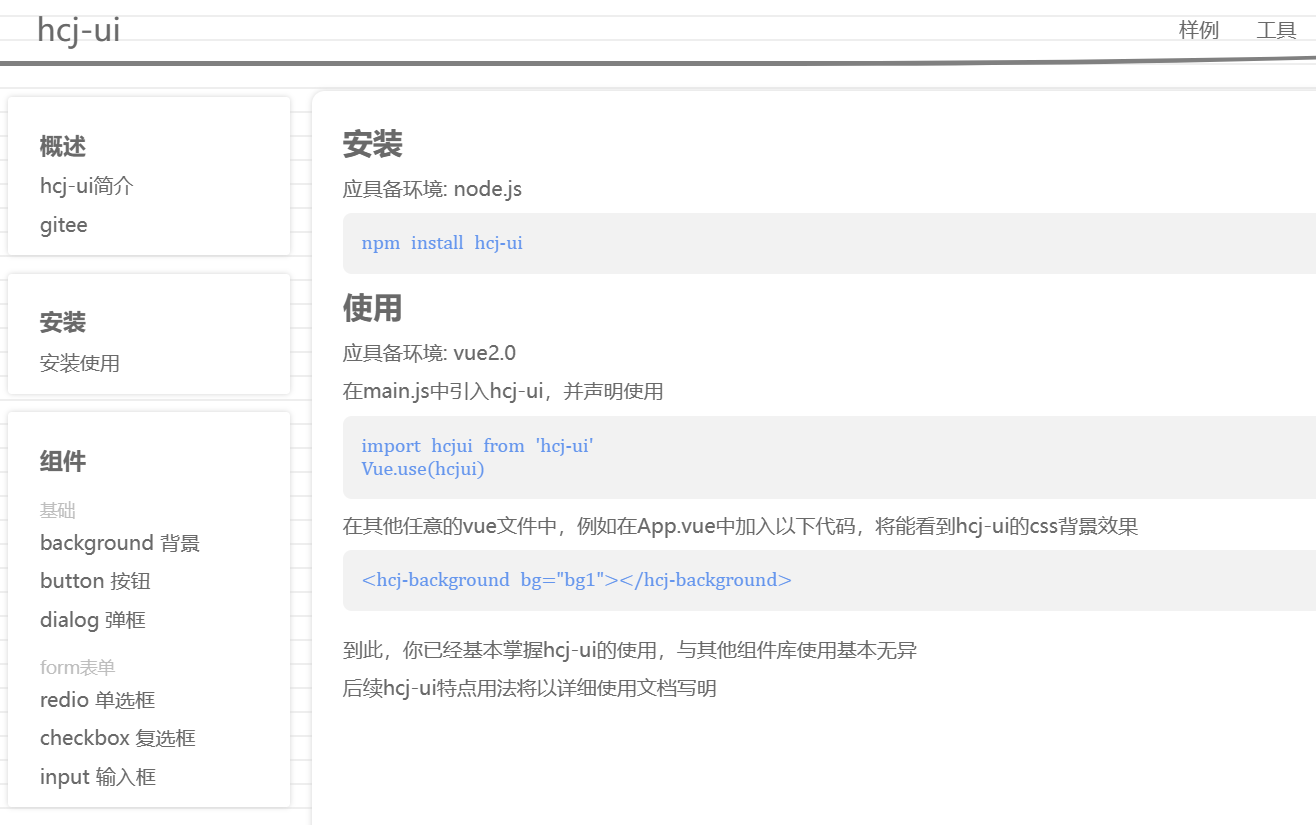This screenshot has height=825, width=1316.
Task: Click the 基础 group label
Action: [x=58, y=510]
